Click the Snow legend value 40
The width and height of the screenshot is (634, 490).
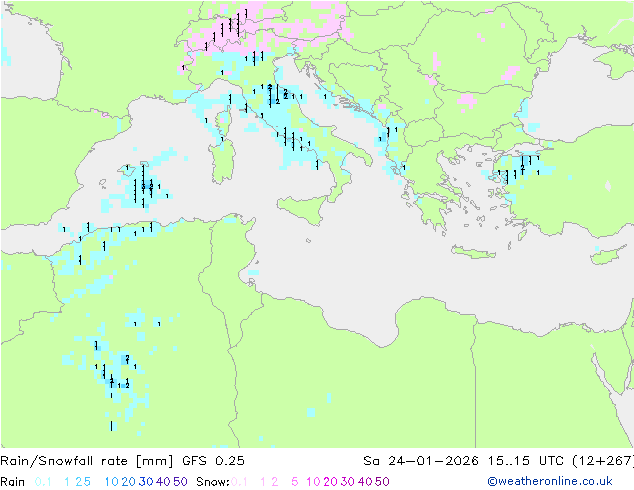pyautogui.click(x=365, y=482)
